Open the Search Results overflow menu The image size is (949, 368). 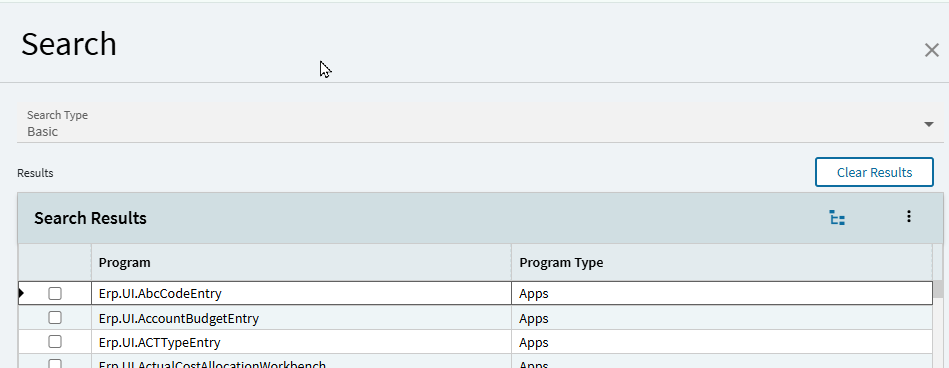(x=908, y=217)
